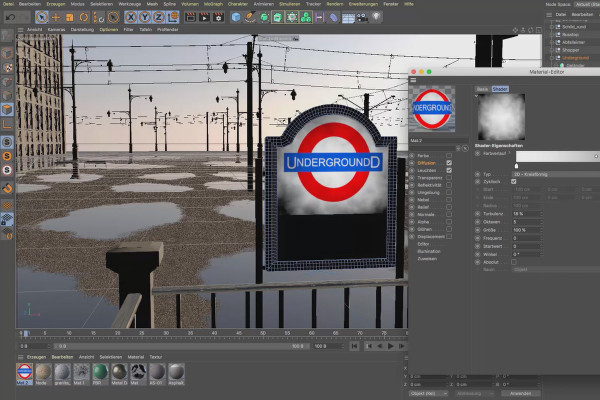Select the green PBR material thumbnail
The image size is (600, 400).
click(100, 374)
